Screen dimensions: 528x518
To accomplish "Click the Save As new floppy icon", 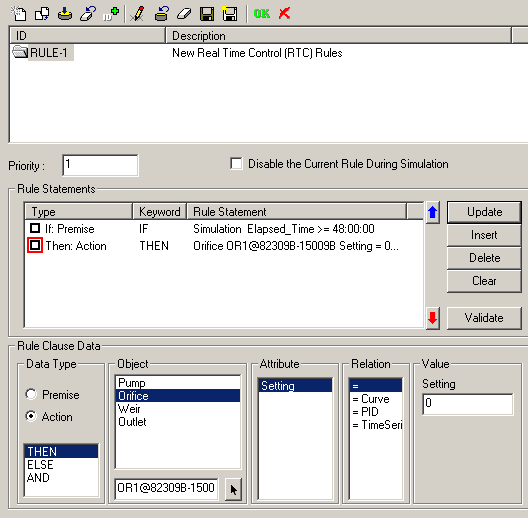I will click(x=230, y=14).
